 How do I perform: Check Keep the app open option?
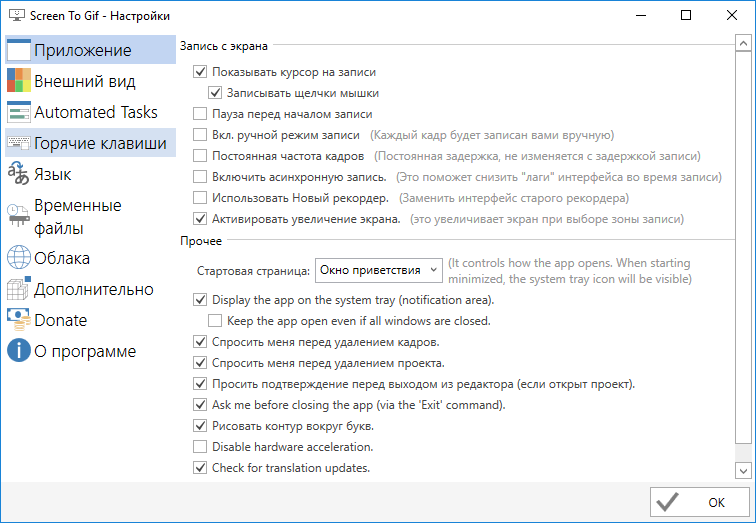click(215, 321)
